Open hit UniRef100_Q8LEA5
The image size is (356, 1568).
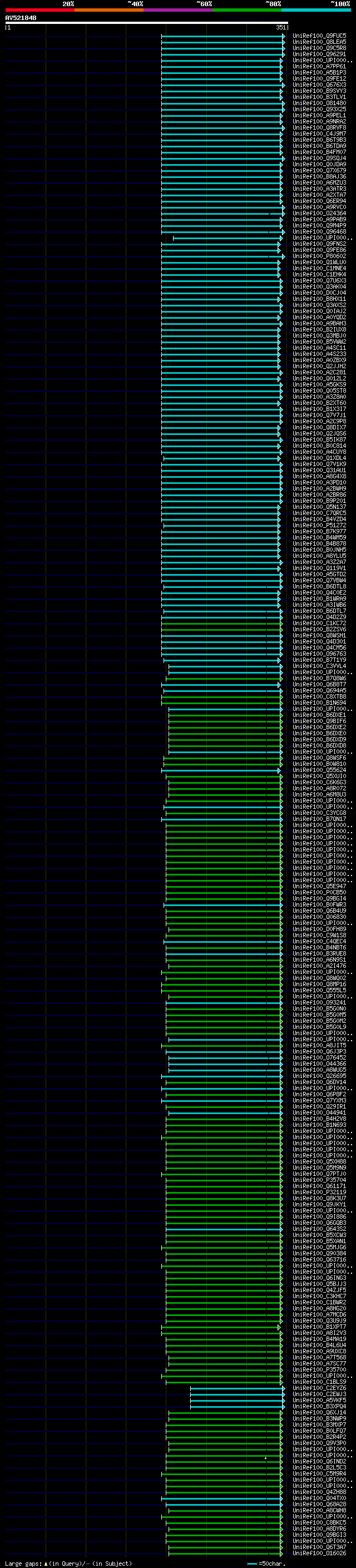pos(319,42)
